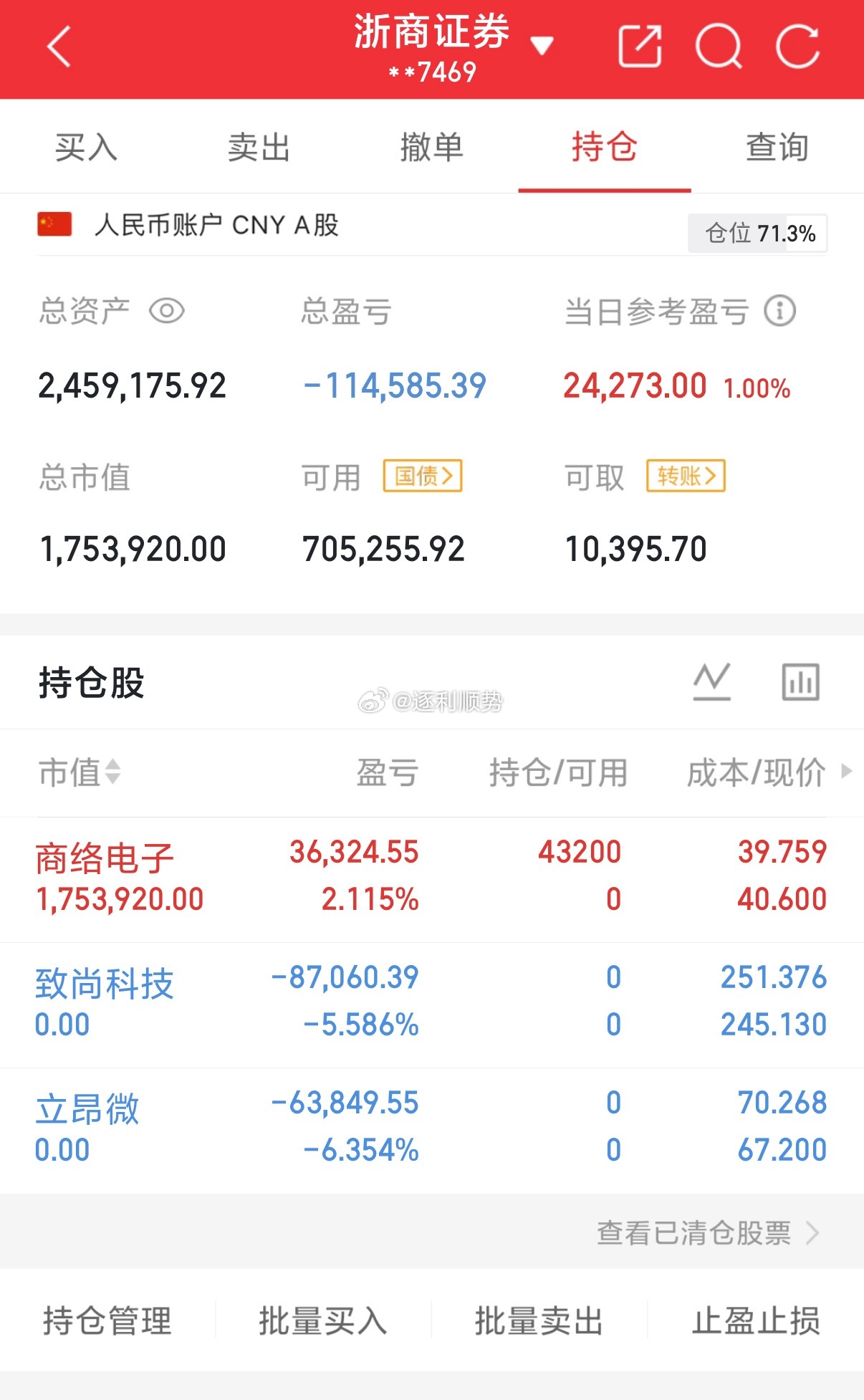Switch to the 买入 tab
864x1400 pixels.
click(86, 148)
